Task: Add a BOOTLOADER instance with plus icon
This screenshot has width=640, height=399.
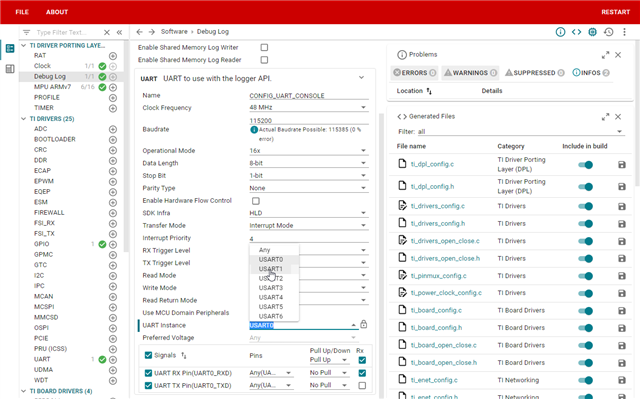Action: pos(113,140)
